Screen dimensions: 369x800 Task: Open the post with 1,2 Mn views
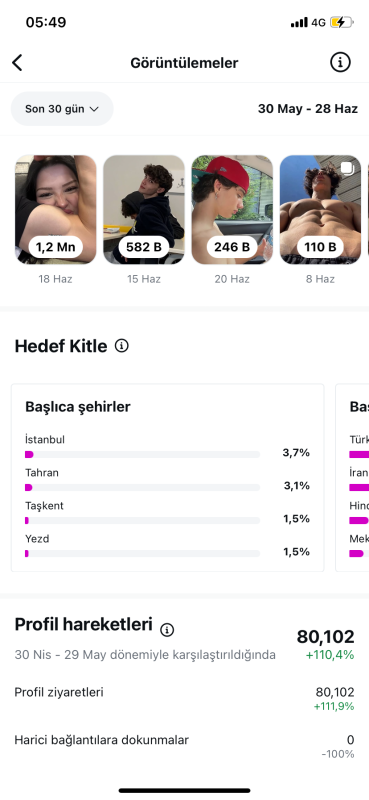56,210
